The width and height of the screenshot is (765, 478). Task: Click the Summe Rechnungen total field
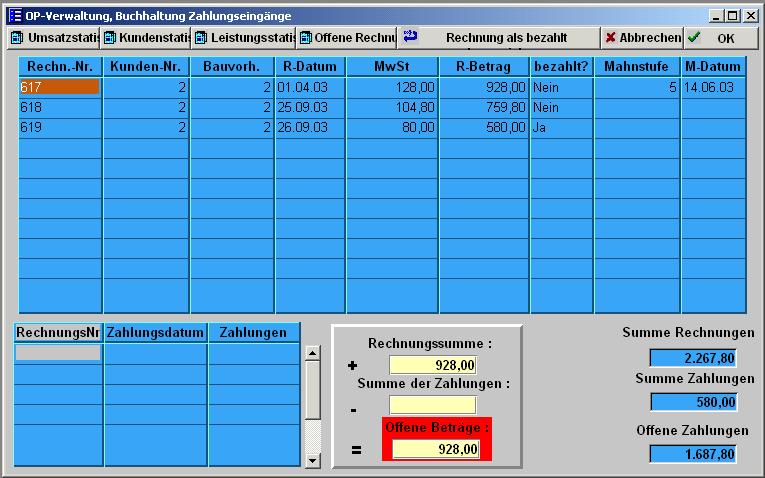click(693, 358)
